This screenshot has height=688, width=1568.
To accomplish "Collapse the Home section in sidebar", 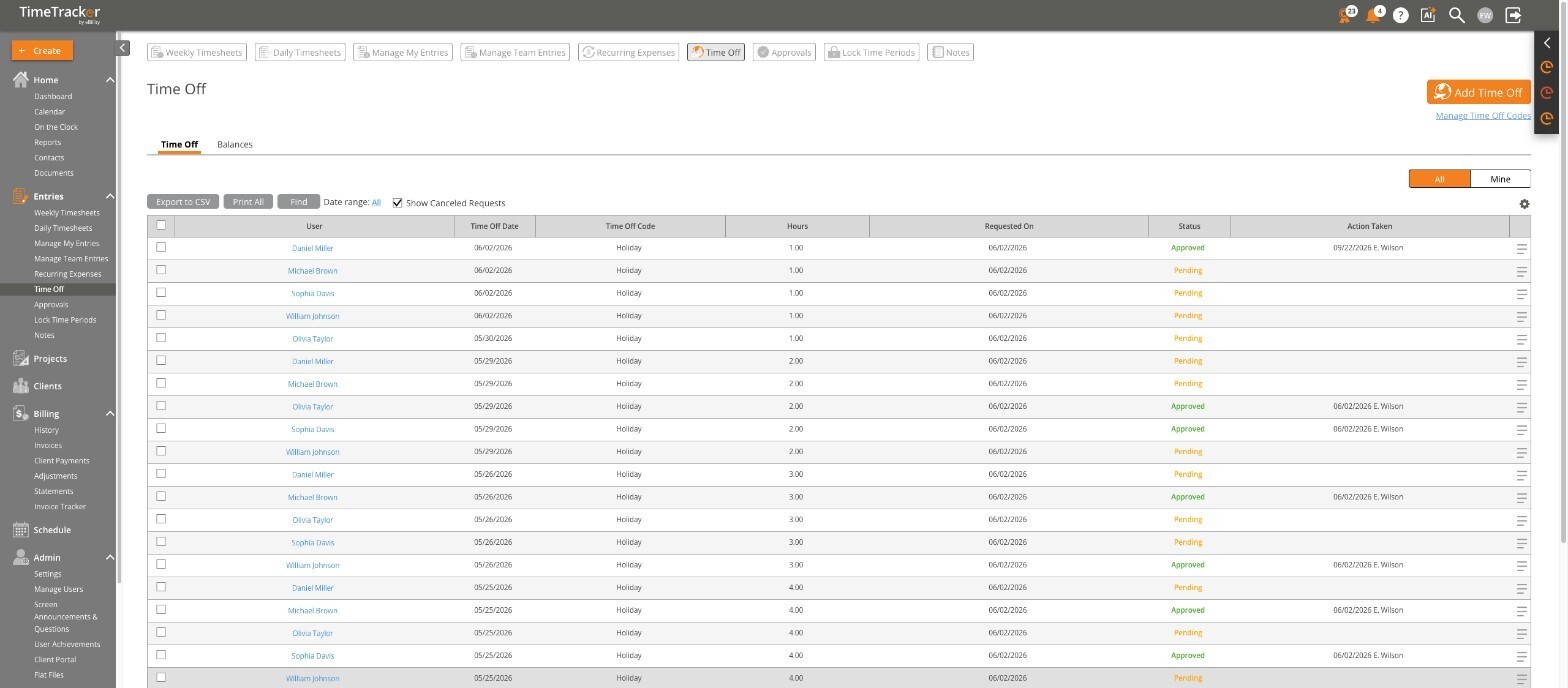I will [110, 80].
